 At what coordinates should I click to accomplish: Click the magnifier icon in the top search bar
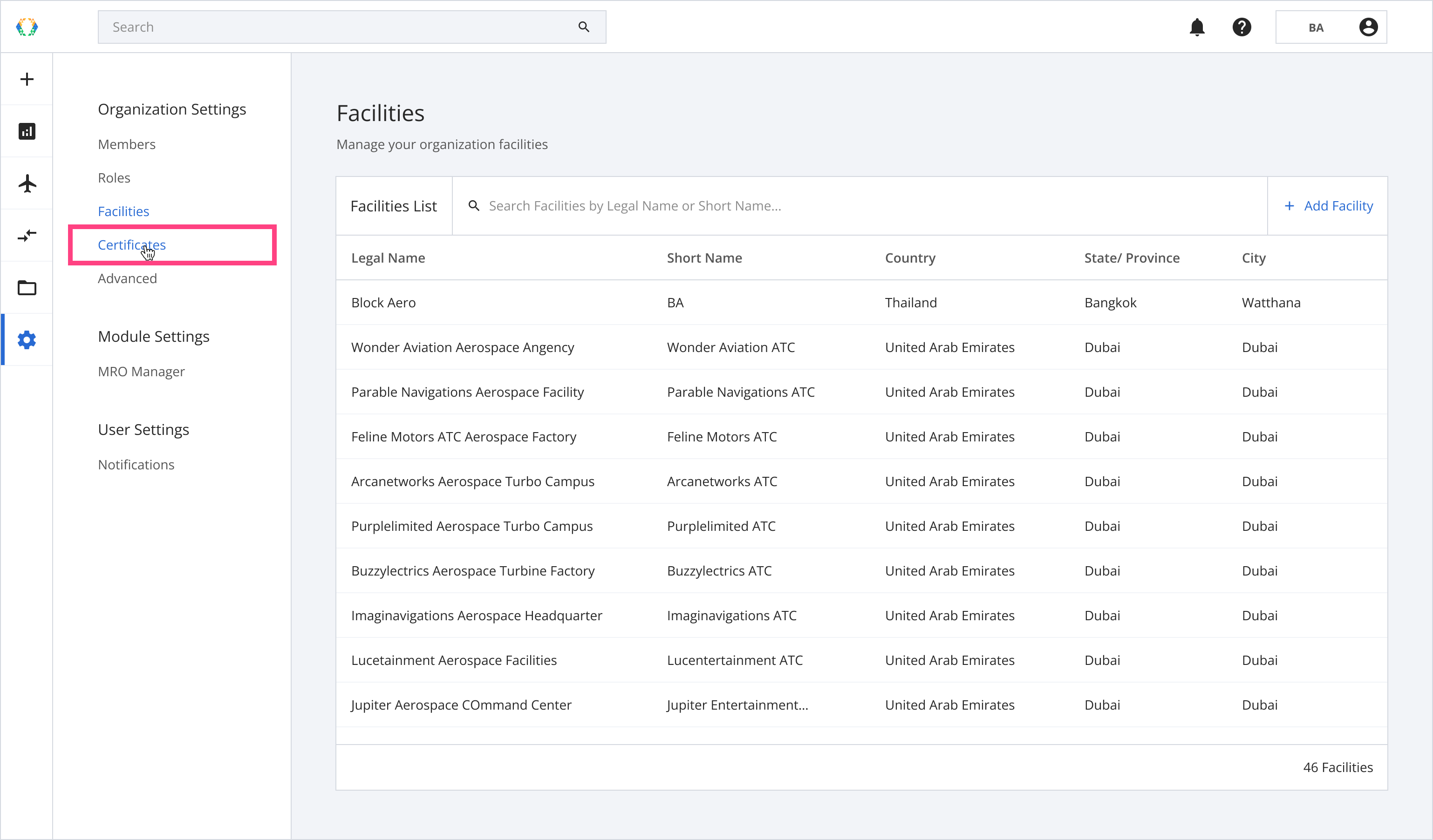pos(583,27)
